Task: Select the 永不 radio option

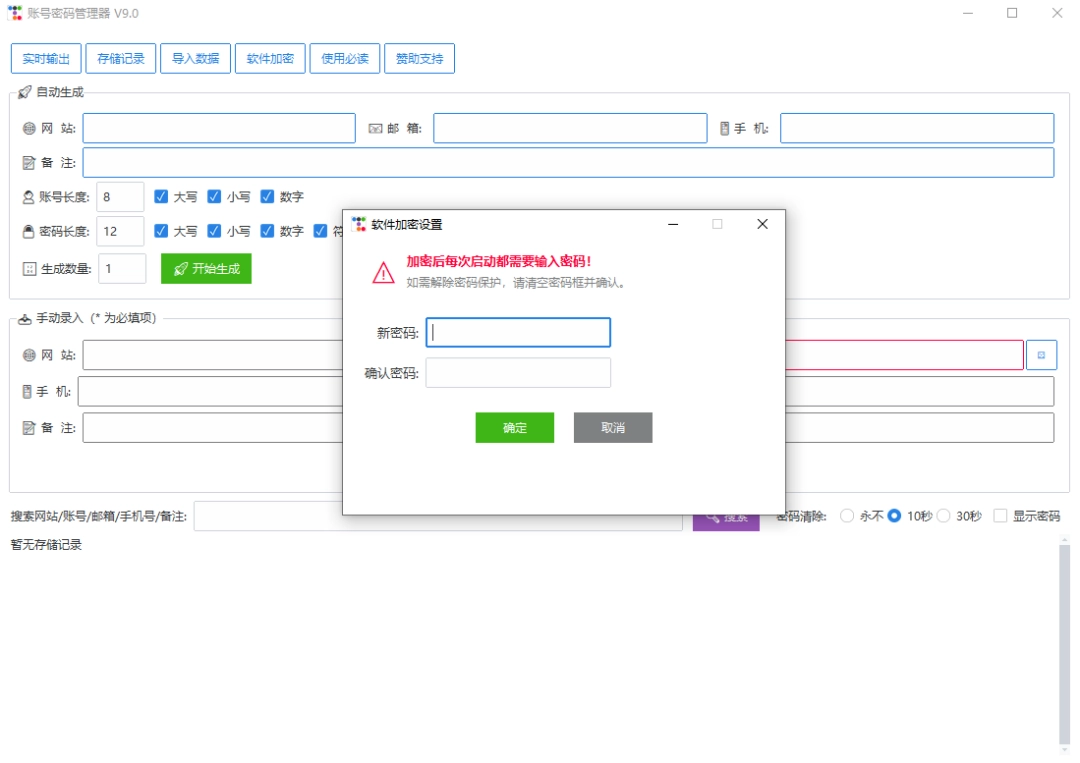Action: tap(847, 516)
